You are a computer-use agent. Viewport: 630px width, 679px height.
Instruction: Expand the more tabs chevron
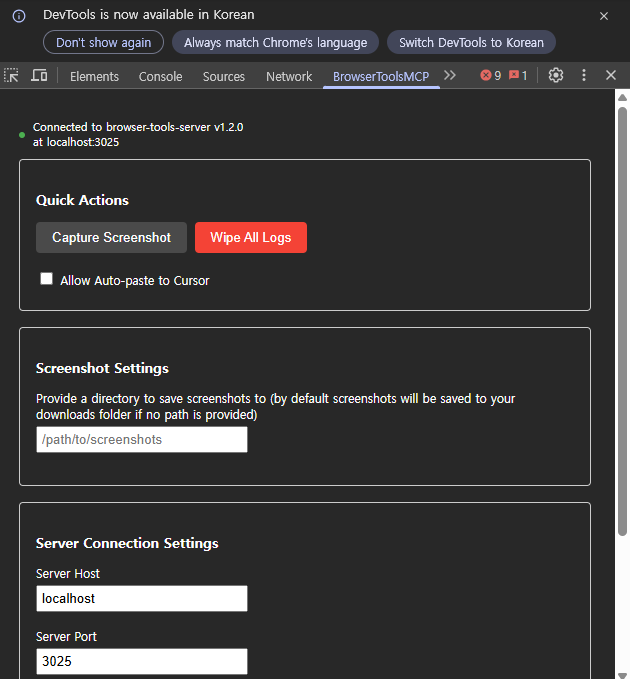coord(450,75)
